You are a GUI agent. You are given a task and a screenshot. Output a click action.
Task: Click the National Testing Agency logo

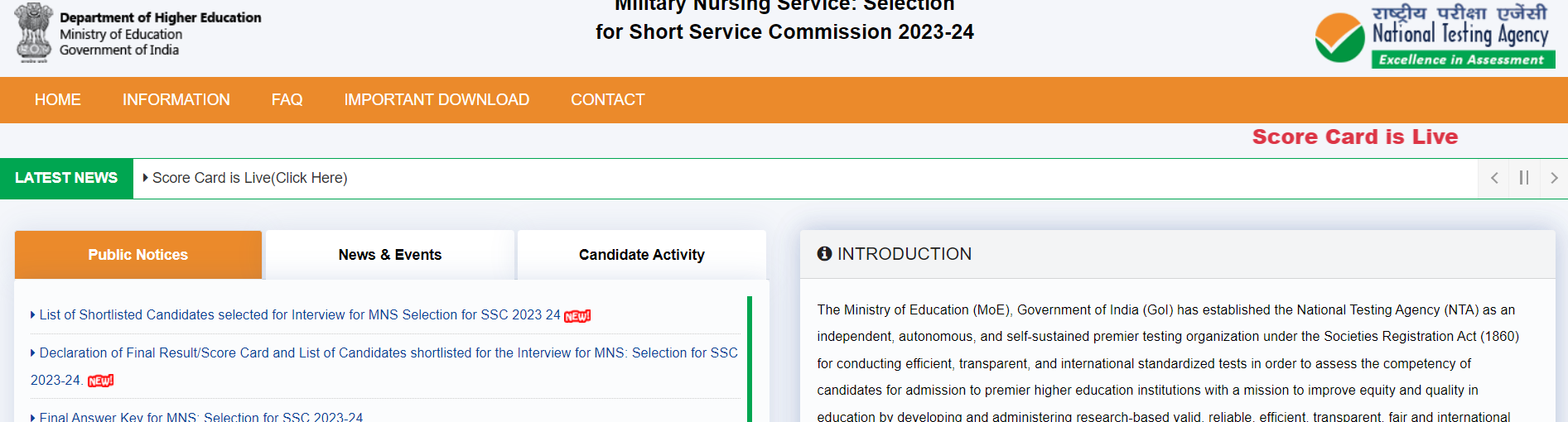tap(1435, 36)
